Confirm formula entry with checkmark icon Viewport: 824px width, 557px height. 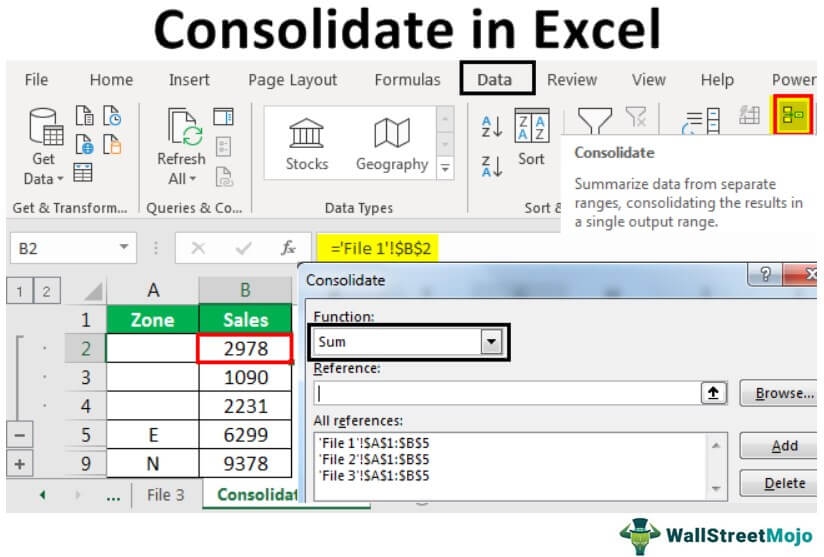pos(243,247)
